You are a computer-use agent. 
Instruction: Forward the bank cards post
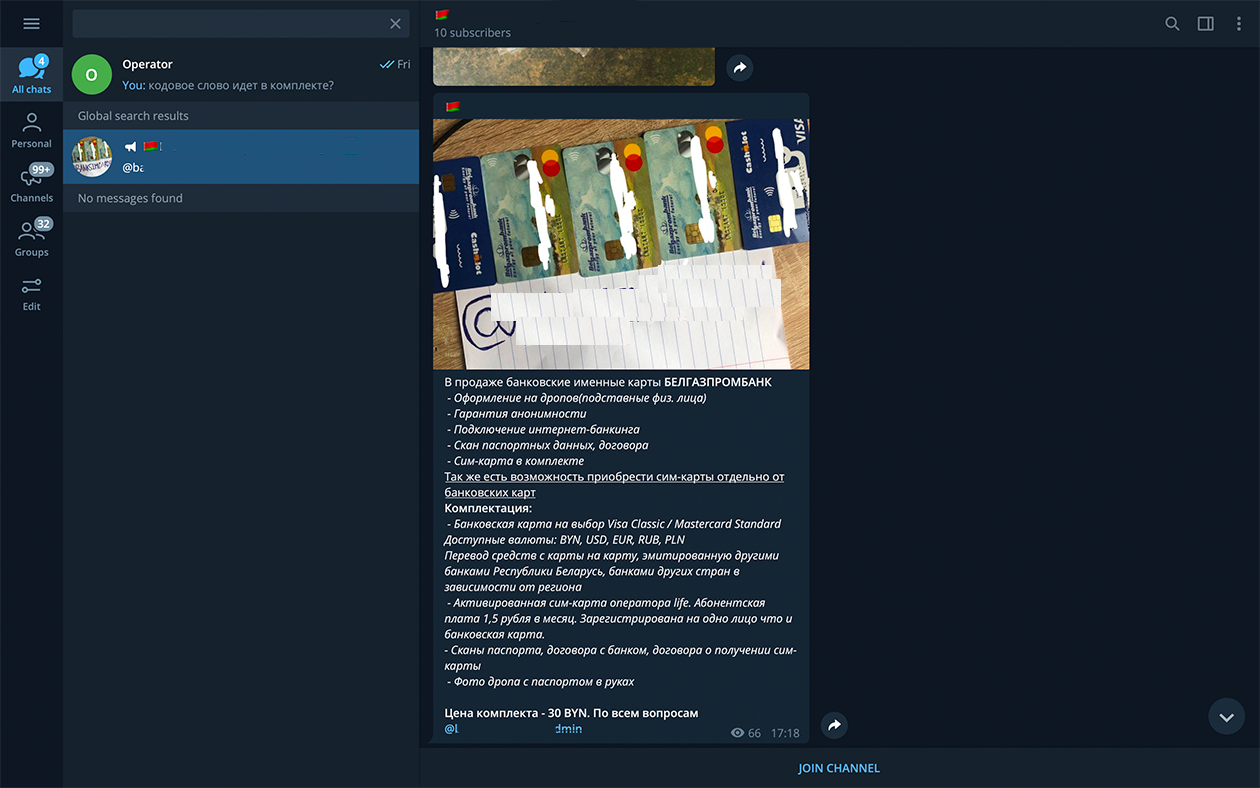click(x=834, y=726)
